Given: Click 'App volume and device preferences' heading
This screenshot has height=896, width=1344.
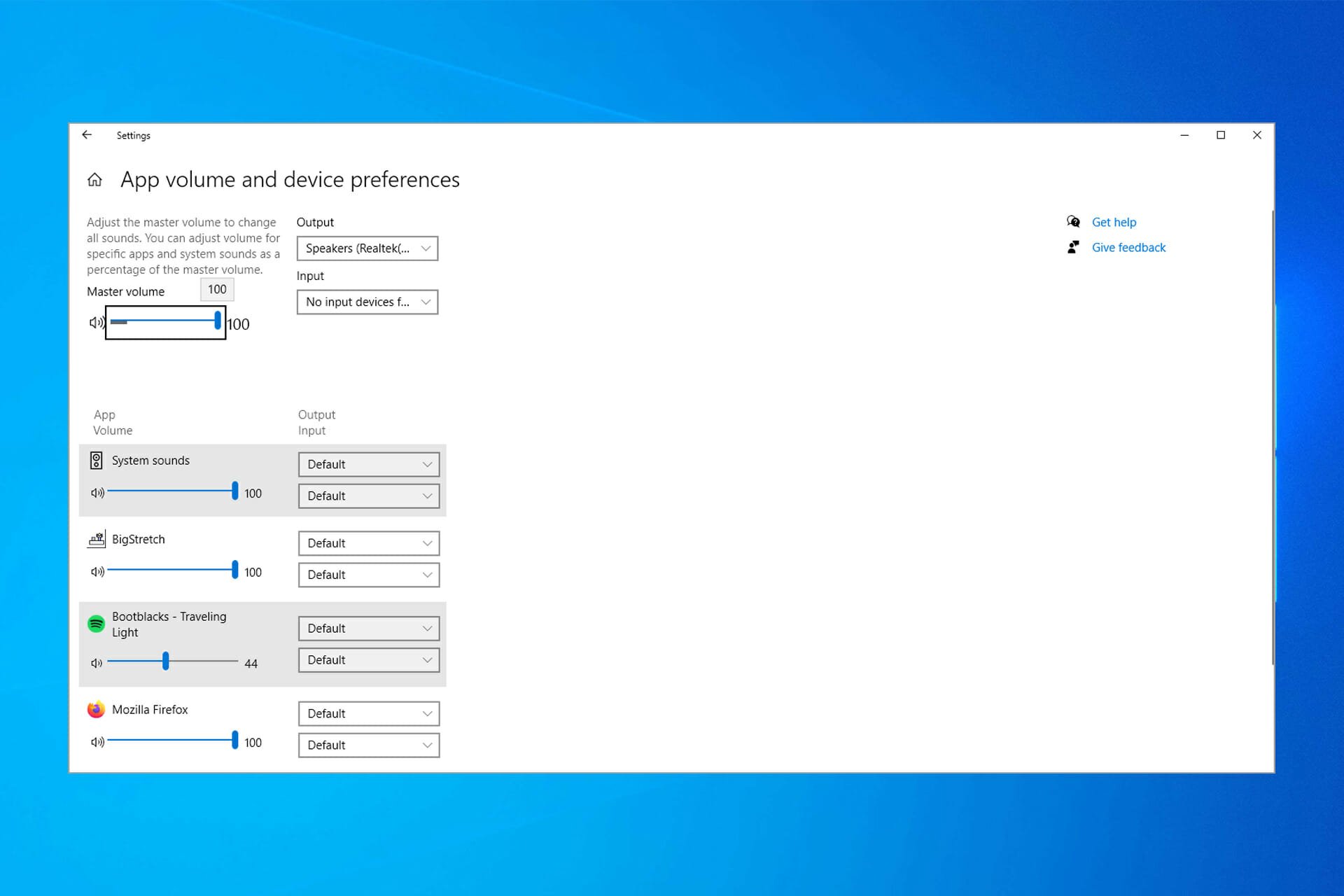Looking at the screenshot, I should point(290,180).
